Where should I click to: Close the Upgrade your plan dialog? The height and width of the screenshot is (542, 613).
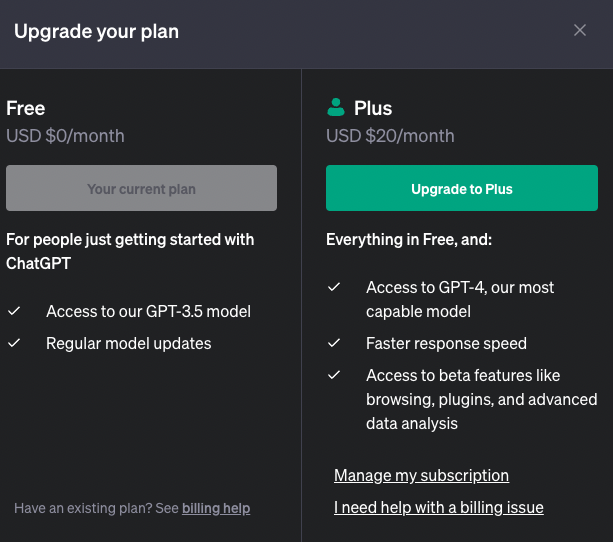pos(580,30)
